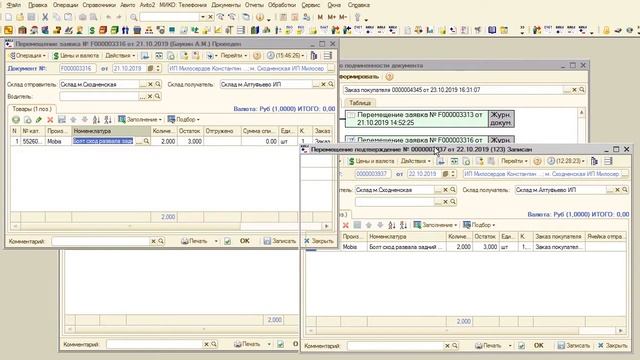The image size is (640, 360).
Task: Click date stepper beside 21.10.2019 in request window
Action: pos(158,69)
